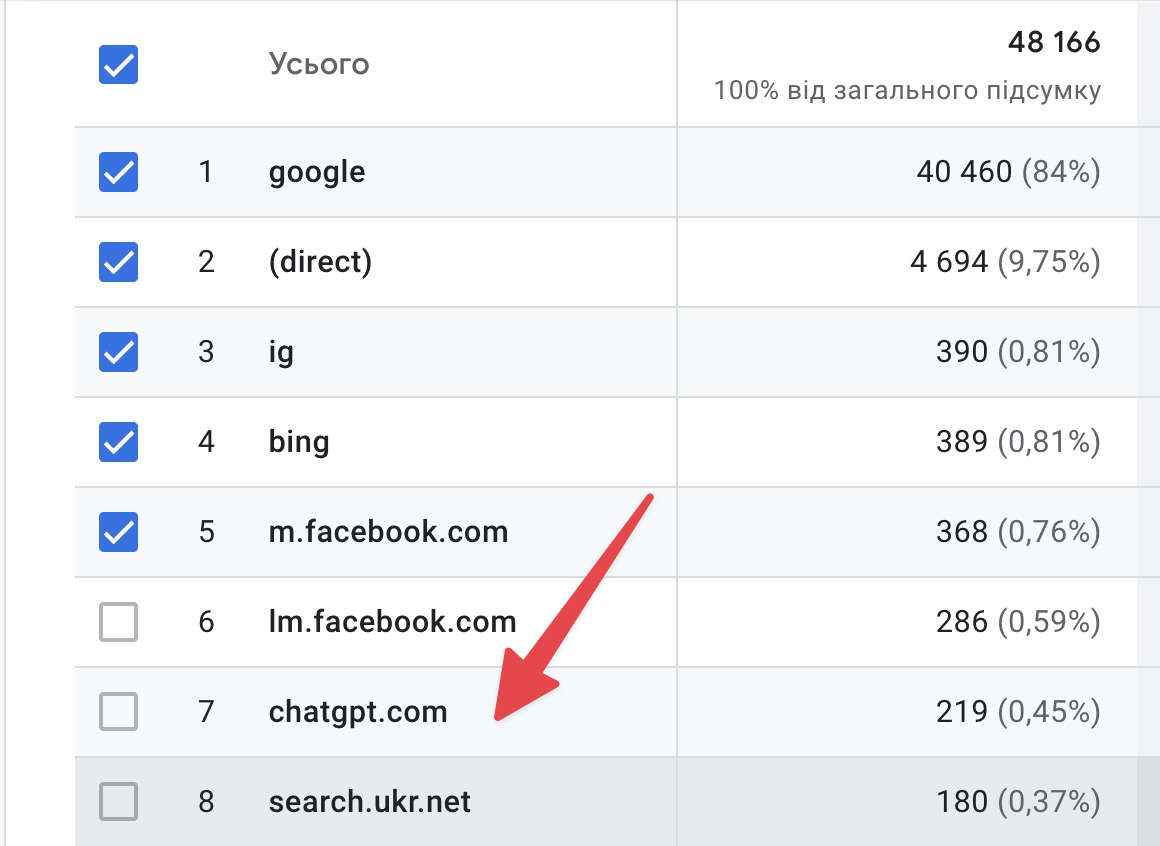Uncheck the m.facebook.com row checkbox
This screenshot has height=846, width=1160.
[118, 532]
